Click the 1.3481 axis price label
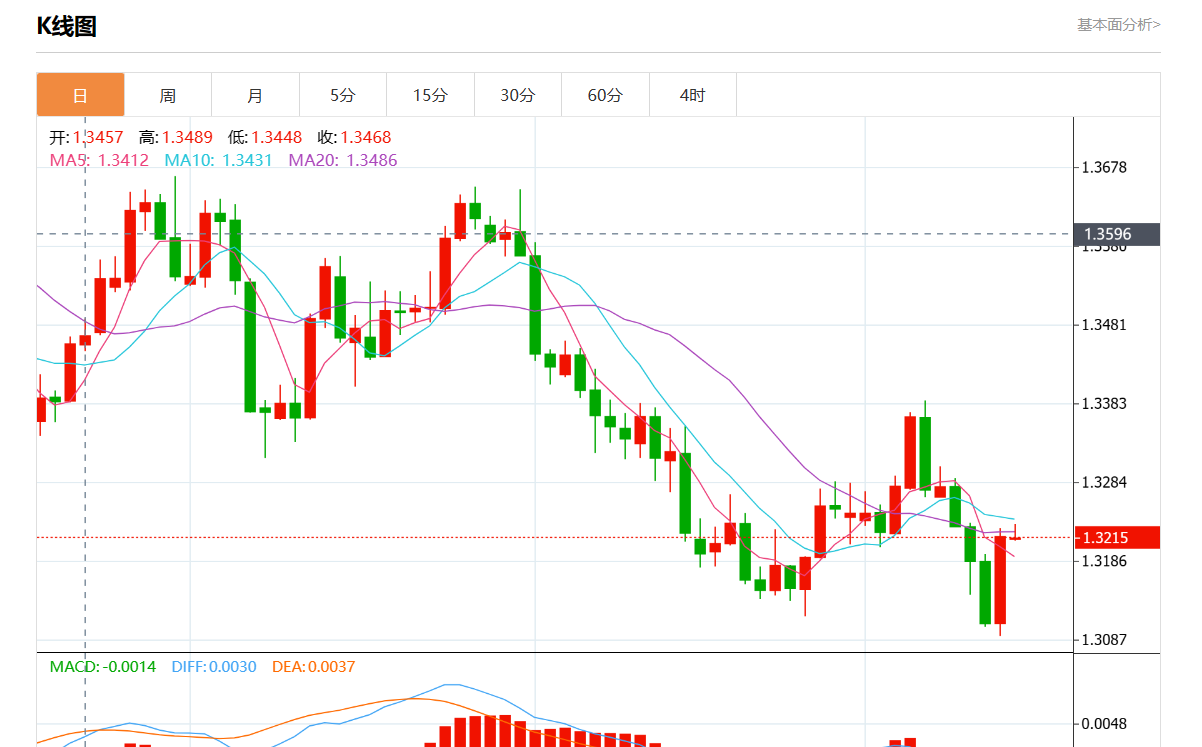The image size is (1202, 747). point(1105,325)
